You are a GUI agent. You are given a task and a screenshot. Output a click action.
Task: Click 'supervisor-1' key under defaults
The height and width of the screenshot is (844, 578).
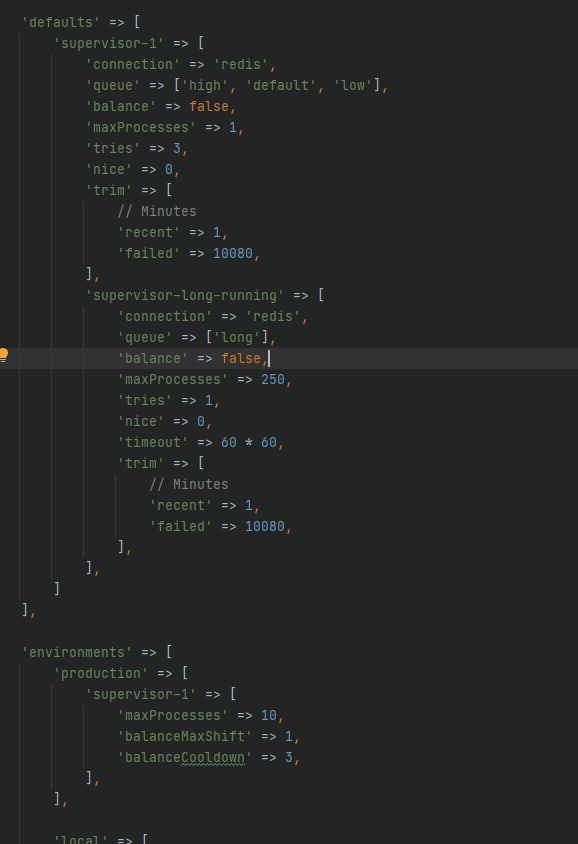pyautogui.click(x=109, y=43)
